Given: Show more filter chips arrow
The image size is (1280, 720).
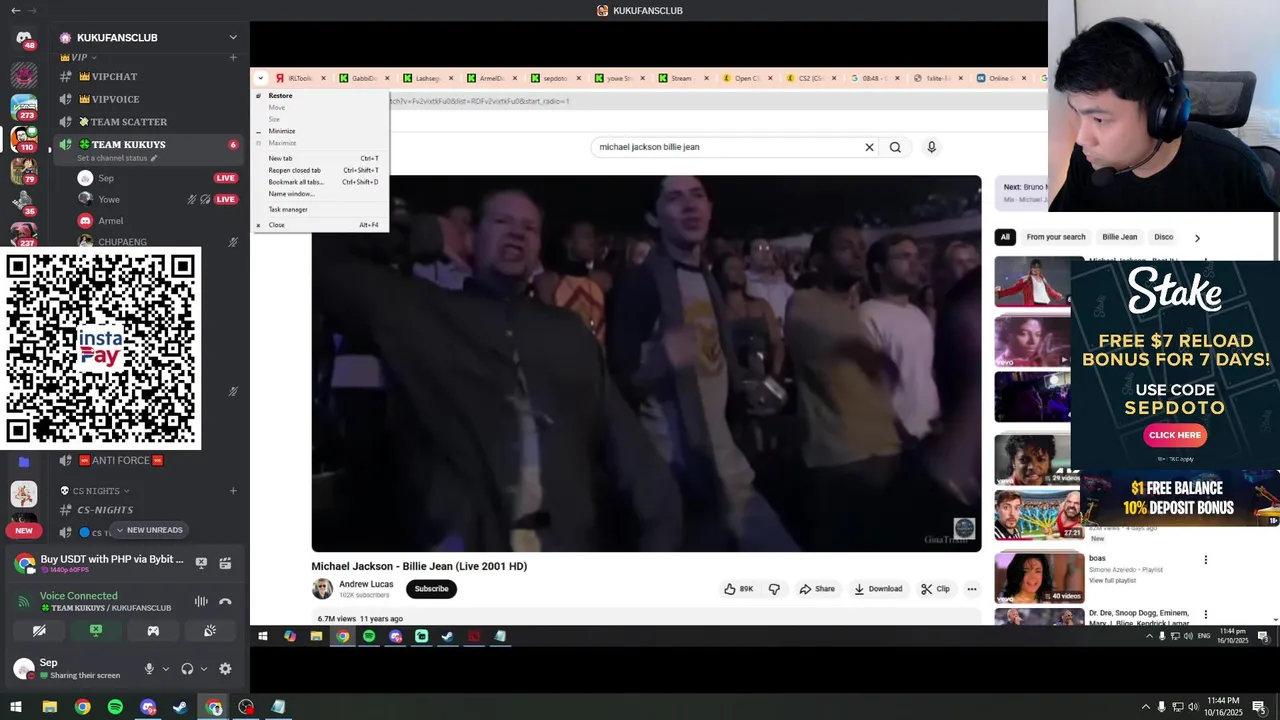Looking at the screenshot, I should 1197,238.
